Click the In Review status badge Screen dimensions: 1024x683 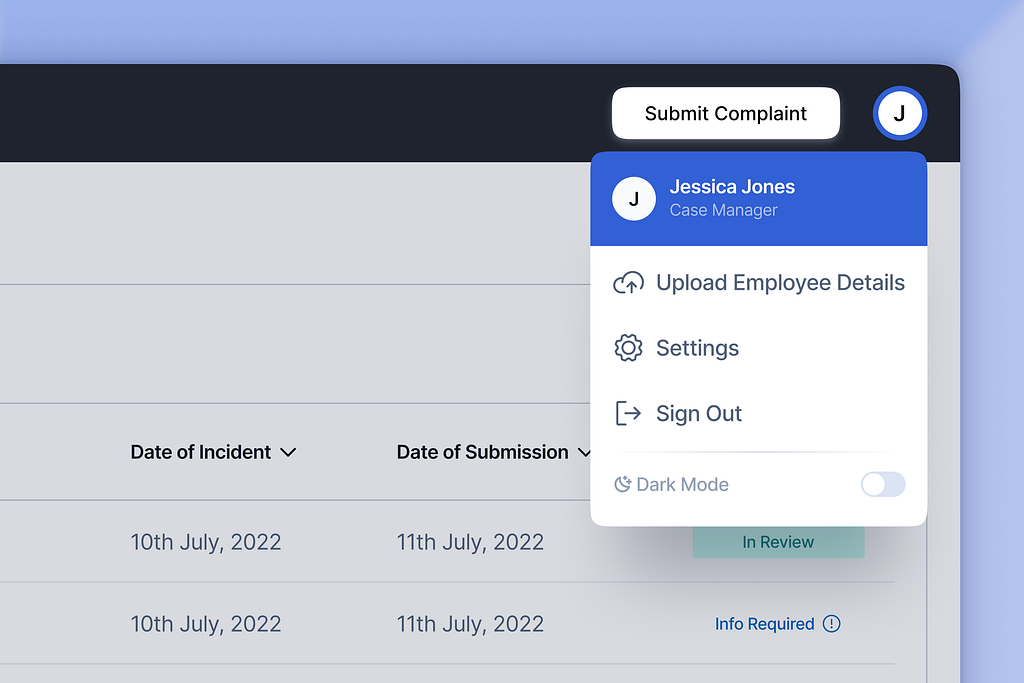click(778, 542)
